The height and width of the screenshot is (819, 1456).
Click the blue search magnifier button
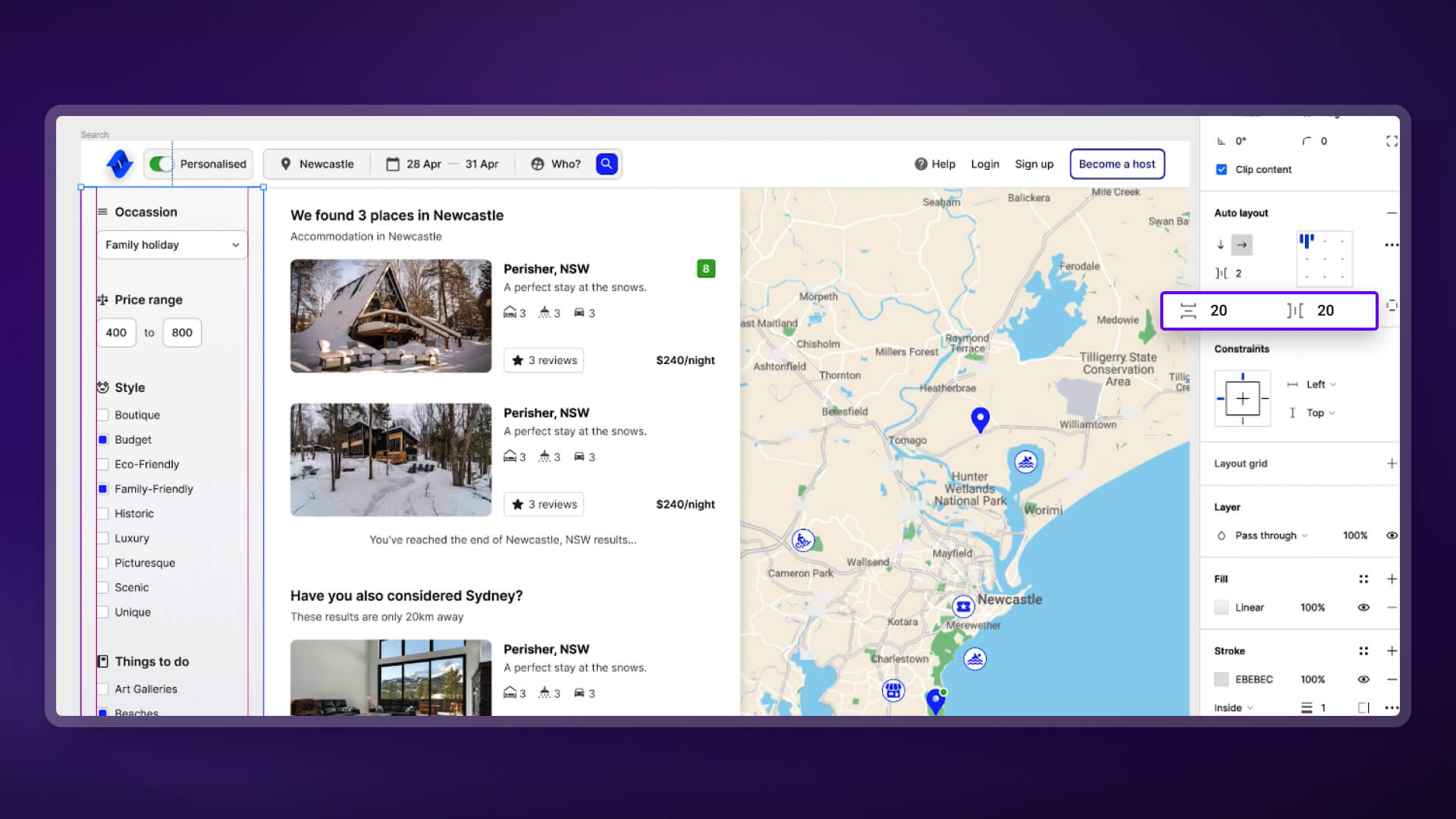point(607,164)
